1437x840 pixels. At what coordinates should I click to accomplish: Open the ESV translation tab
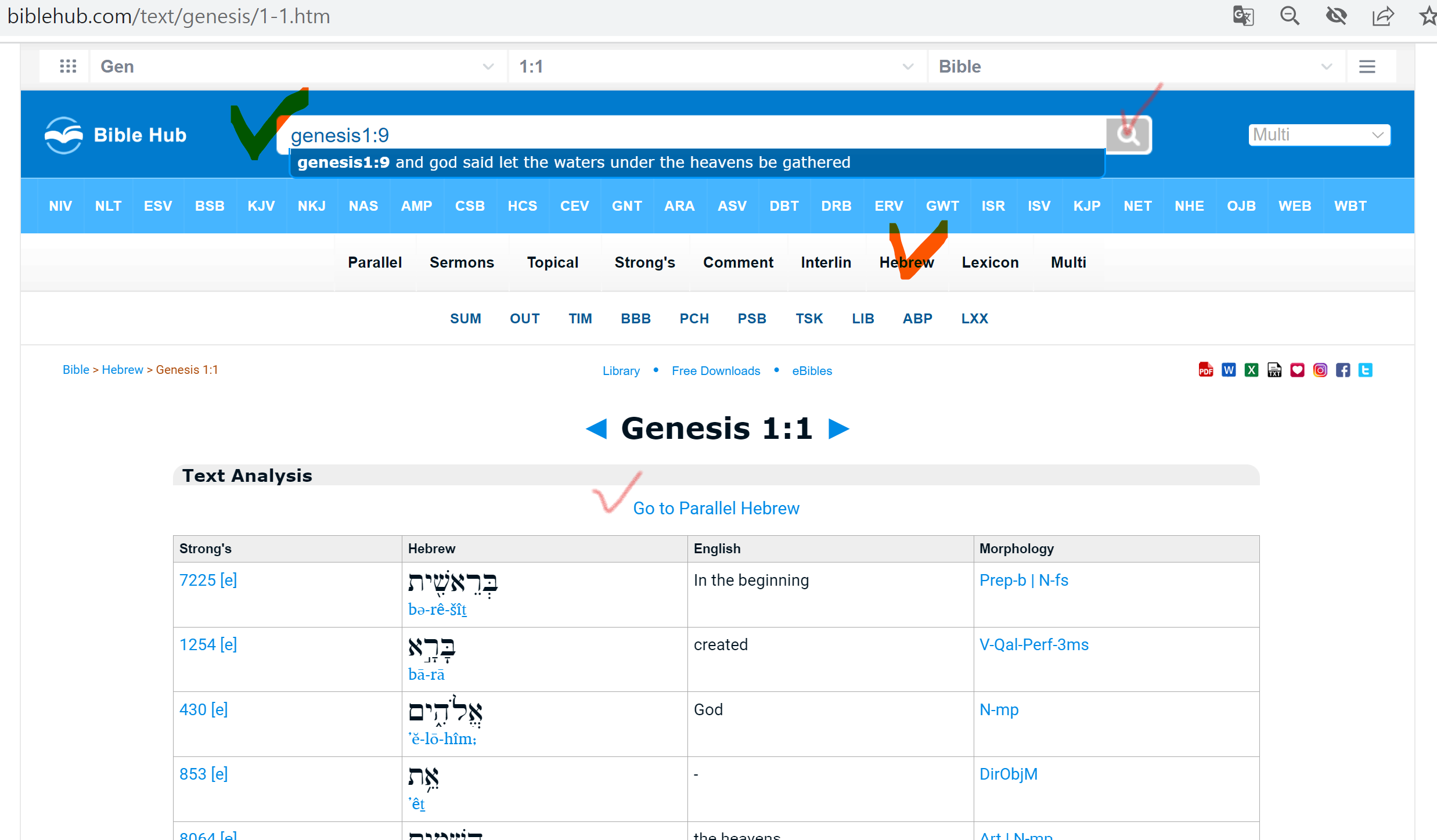(x=158, y=206)
